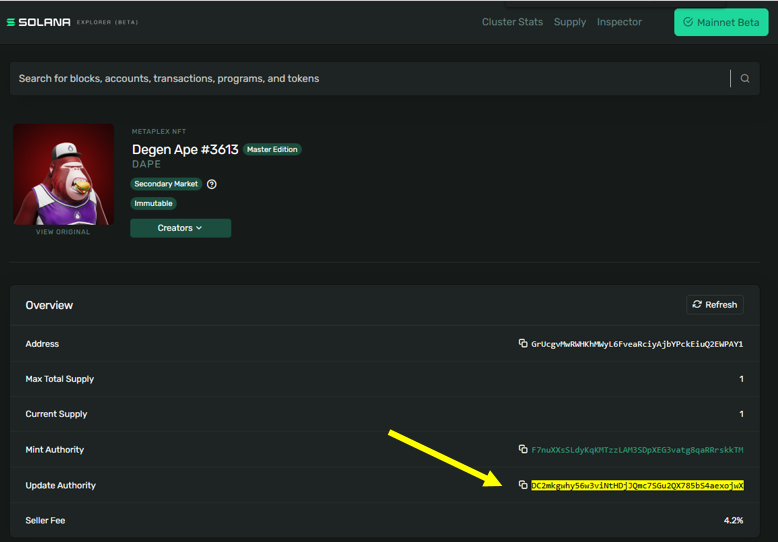Click the Max Total Supply label
Screen dimensions: 778x542
click(x=60, y=379)
